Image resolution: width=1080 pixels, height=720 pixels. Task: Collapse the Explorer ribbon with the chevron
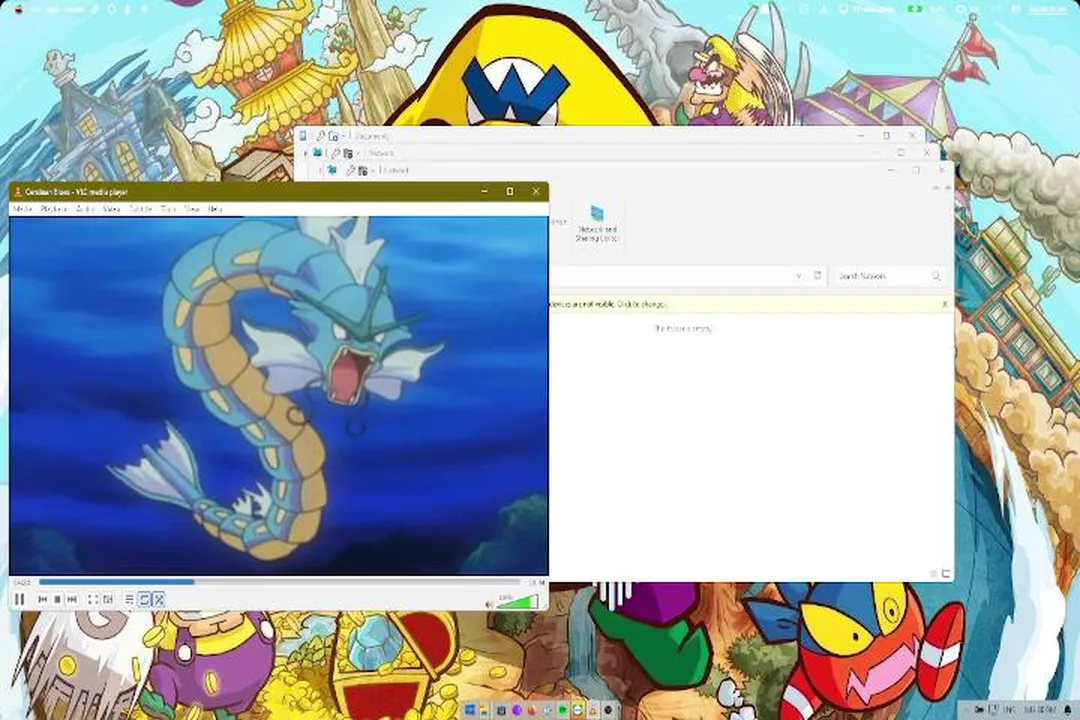click(x=936, y=188)
